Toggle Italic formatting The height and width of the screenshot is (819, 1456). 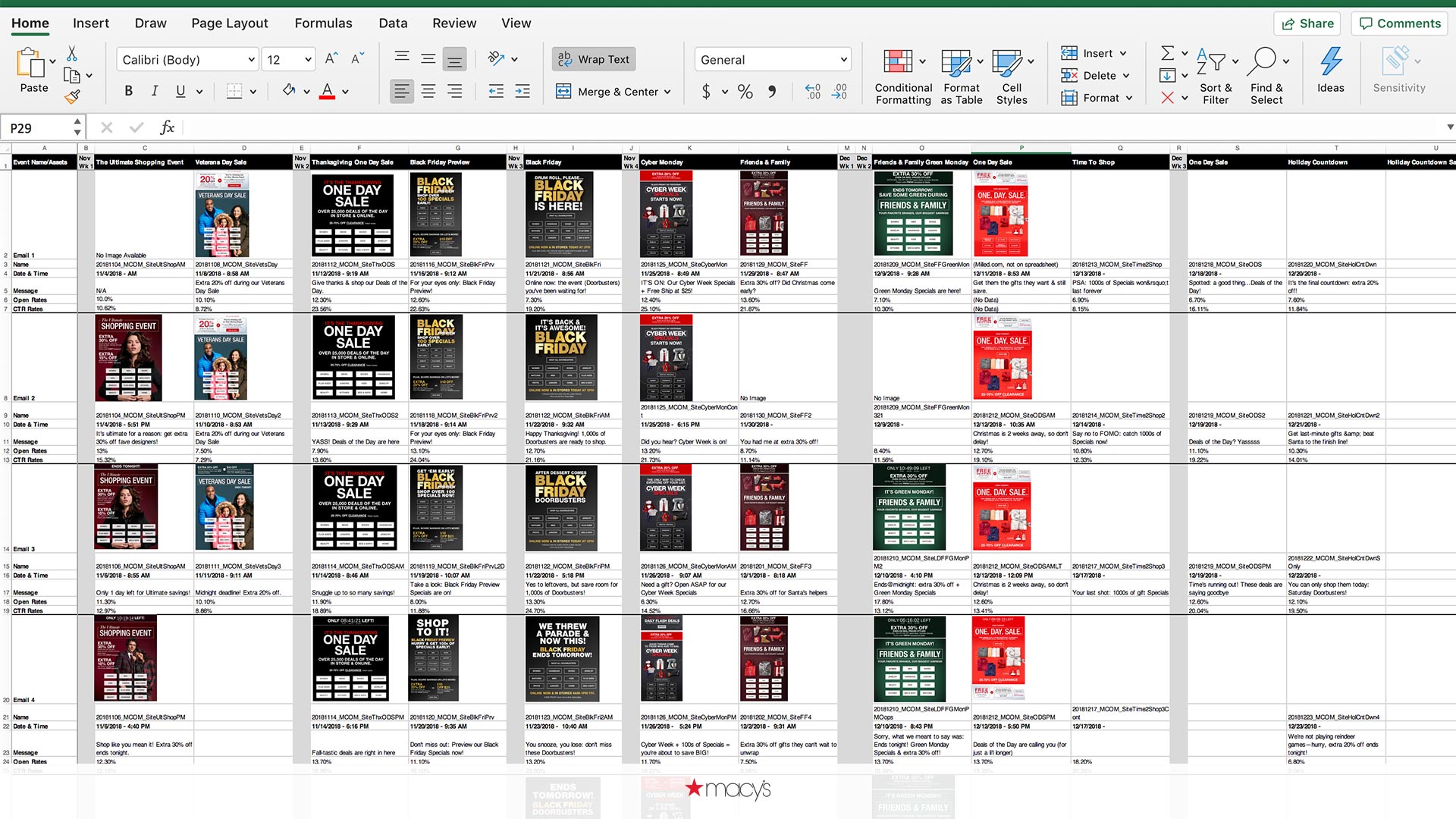155,92
